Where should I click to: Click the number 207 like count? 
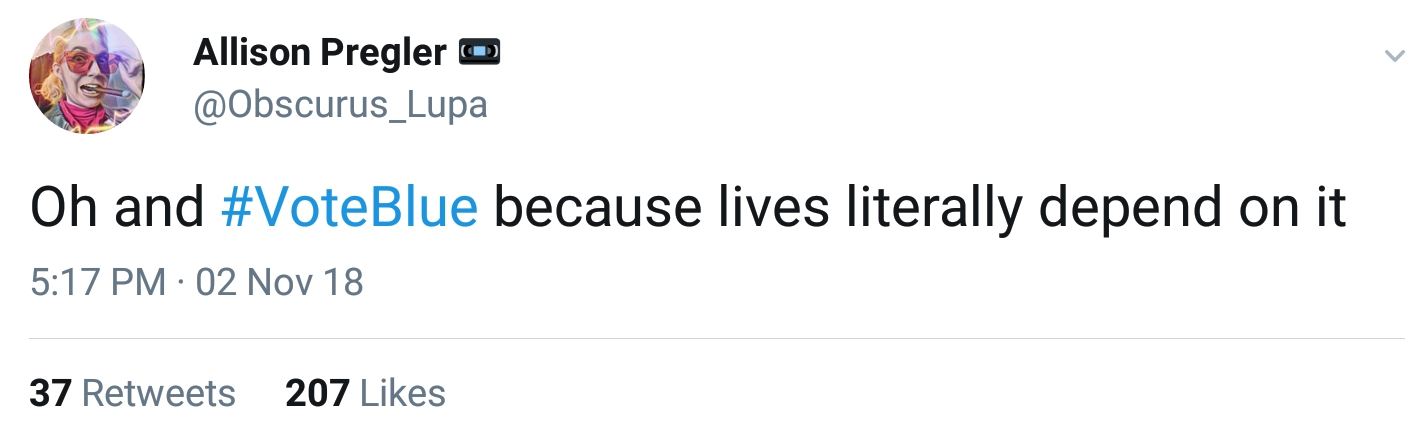(x=316, y=393)
